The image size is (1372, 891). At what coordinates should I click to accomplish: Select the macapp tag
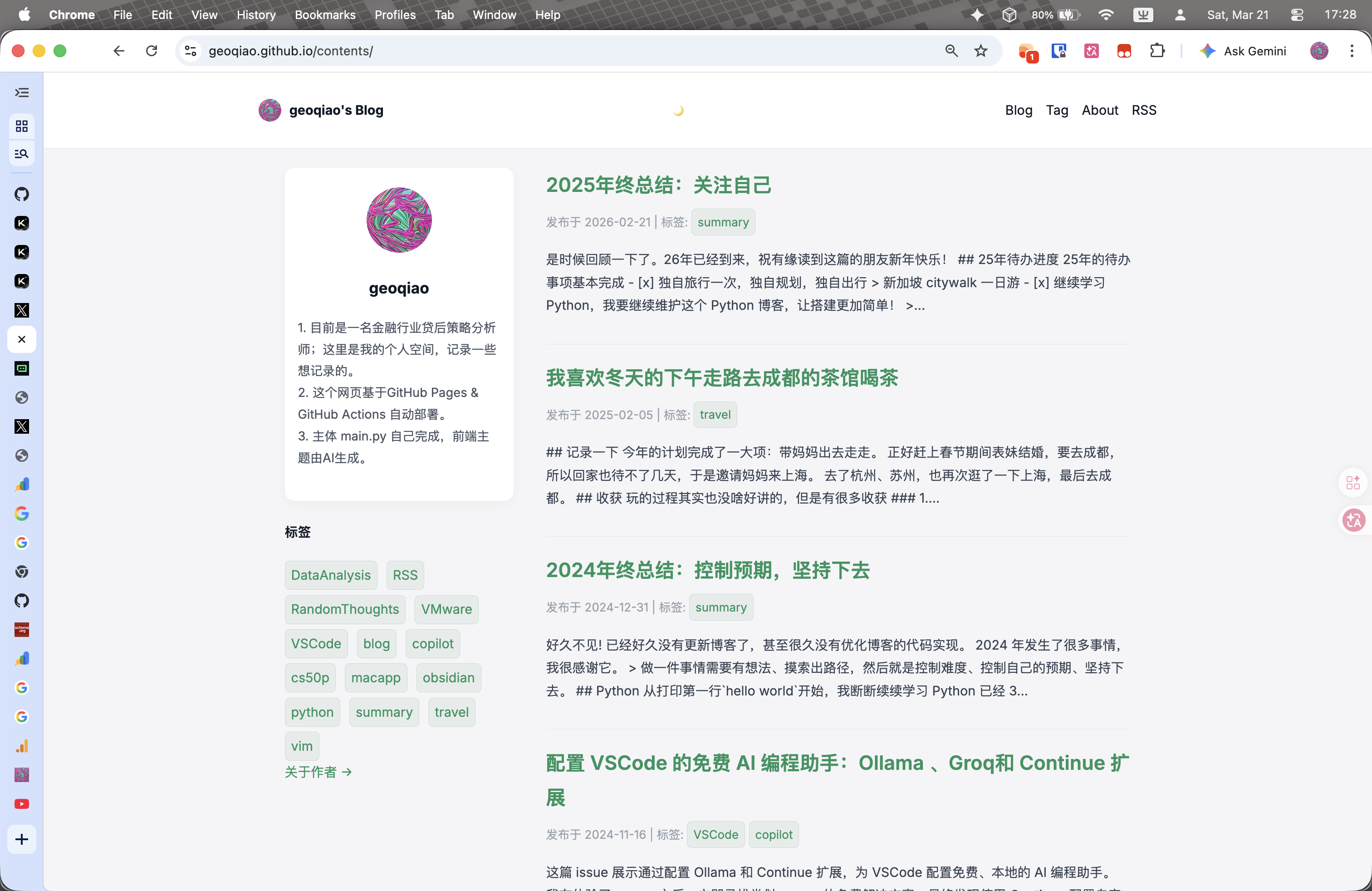pos(376,678)
